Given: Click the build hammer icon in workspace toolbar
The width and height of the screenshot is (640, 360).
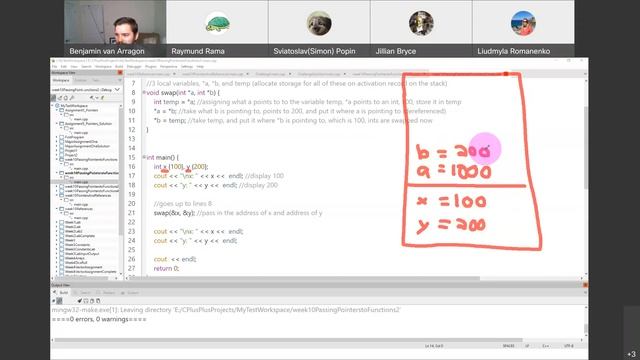Looking at the screenshot, I should (x=92, y=98).
